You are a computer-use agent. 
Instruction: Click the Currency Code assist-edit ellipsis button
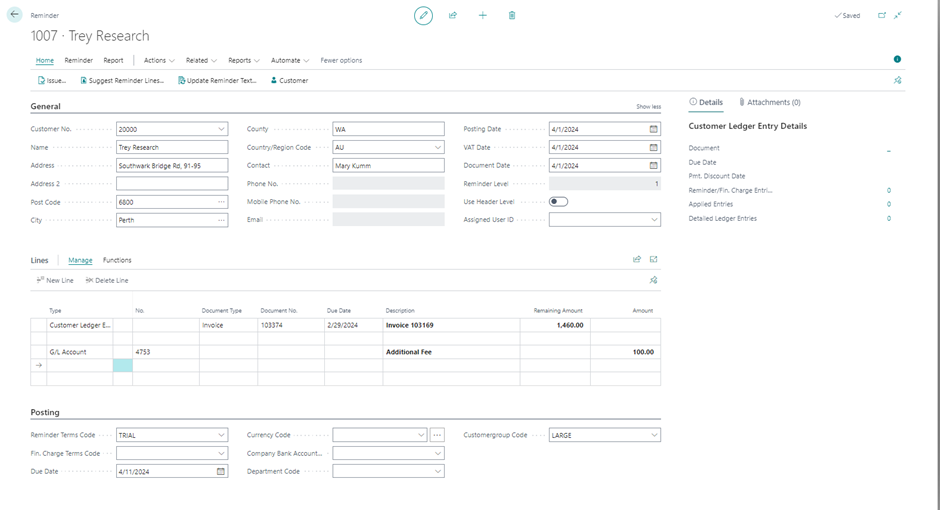coord(437,435)
